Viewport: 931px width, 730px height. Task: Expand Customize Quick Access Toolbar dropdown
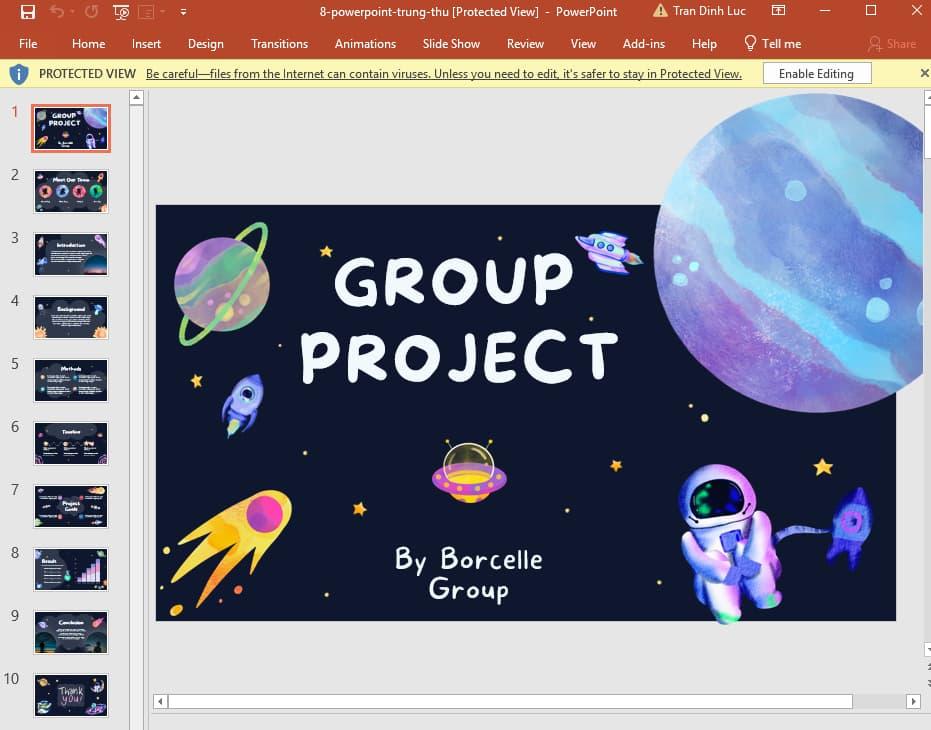(183, 12)
